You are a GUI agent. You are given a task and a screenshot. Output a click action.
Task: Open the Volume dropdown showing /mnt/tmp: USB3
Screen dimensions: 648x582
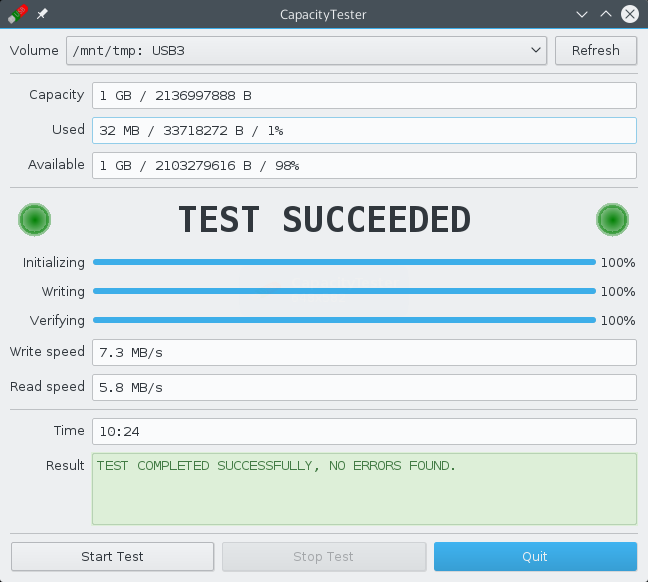pyautogui.click(x=306, y=50)
